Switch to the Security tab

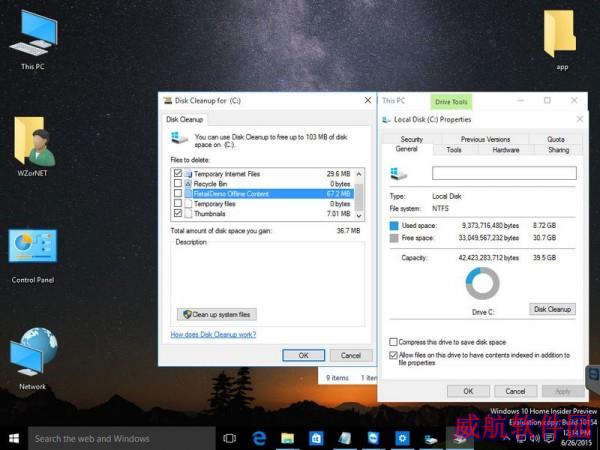(x=412, y=139)
